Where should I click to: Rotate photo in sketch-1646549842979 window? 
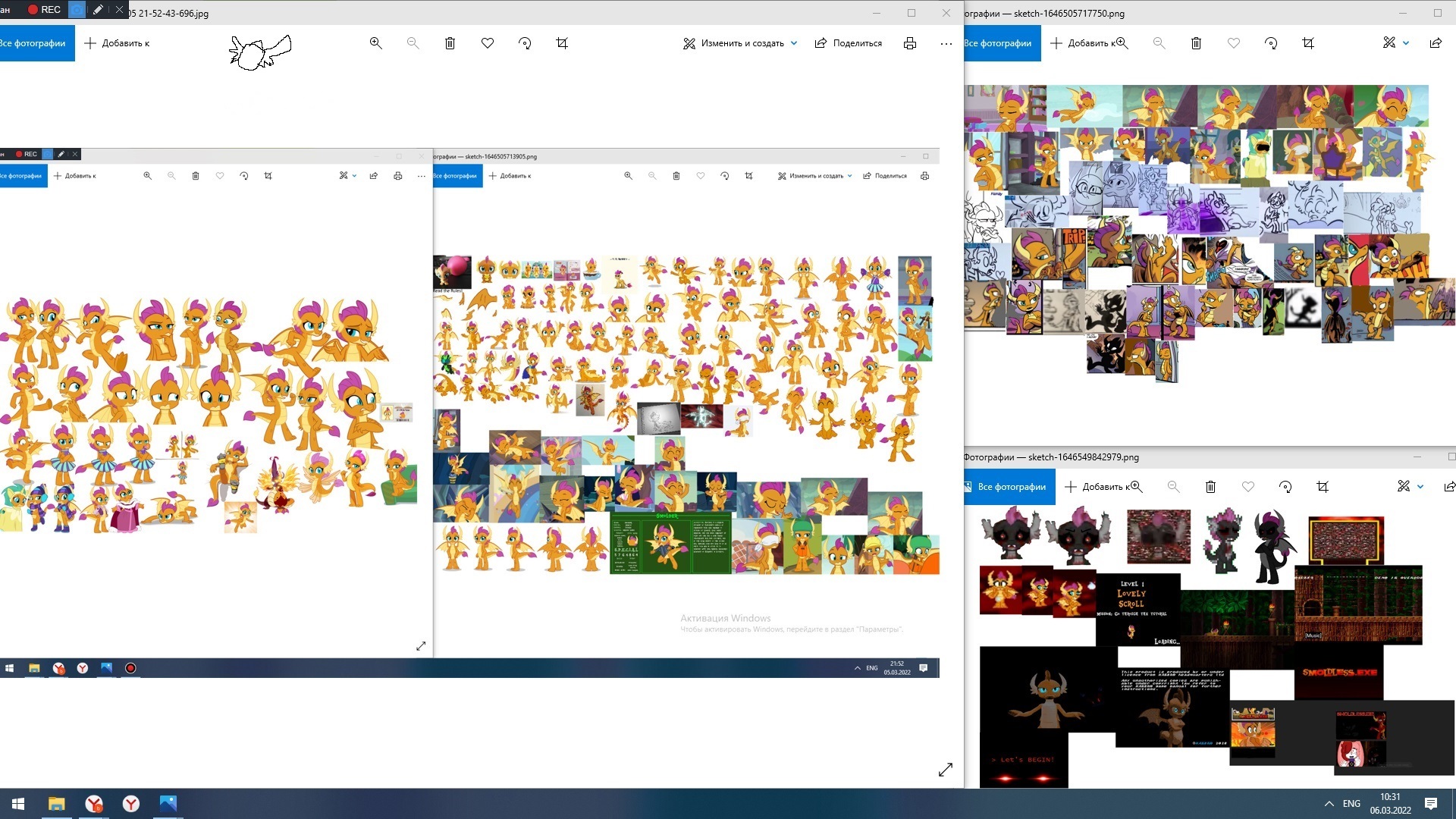coord(1285,487)
